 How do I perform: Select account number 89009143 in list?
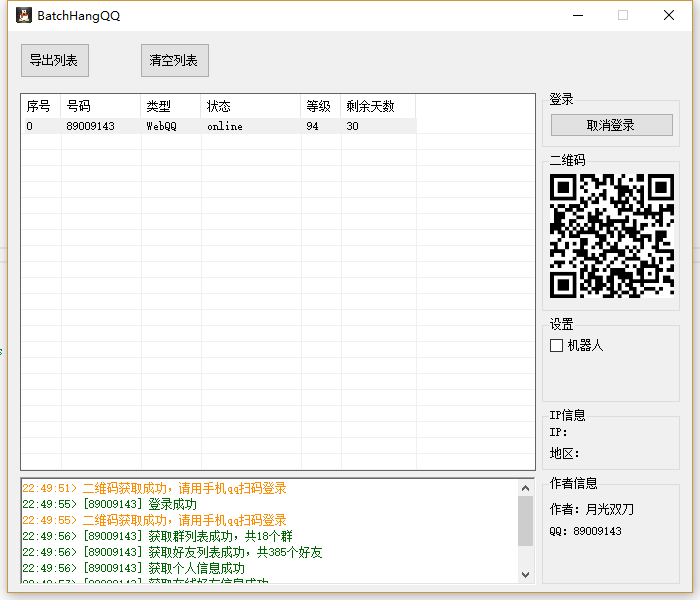tap(91, 126)
